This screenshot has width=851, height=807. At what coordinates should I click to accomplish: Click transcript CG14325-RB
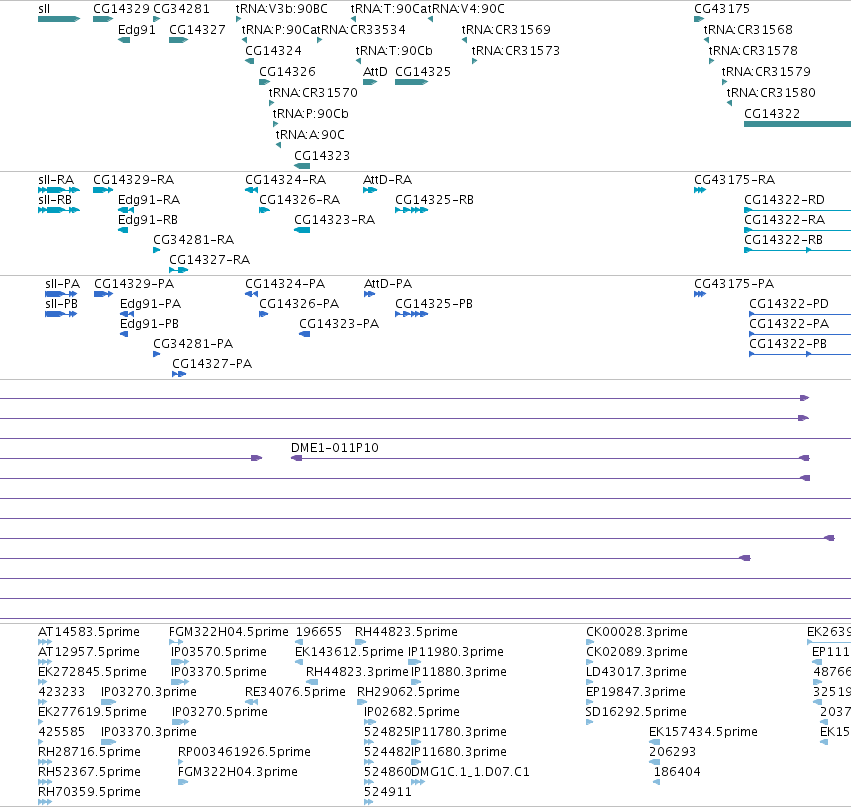(x=411, y=210)
